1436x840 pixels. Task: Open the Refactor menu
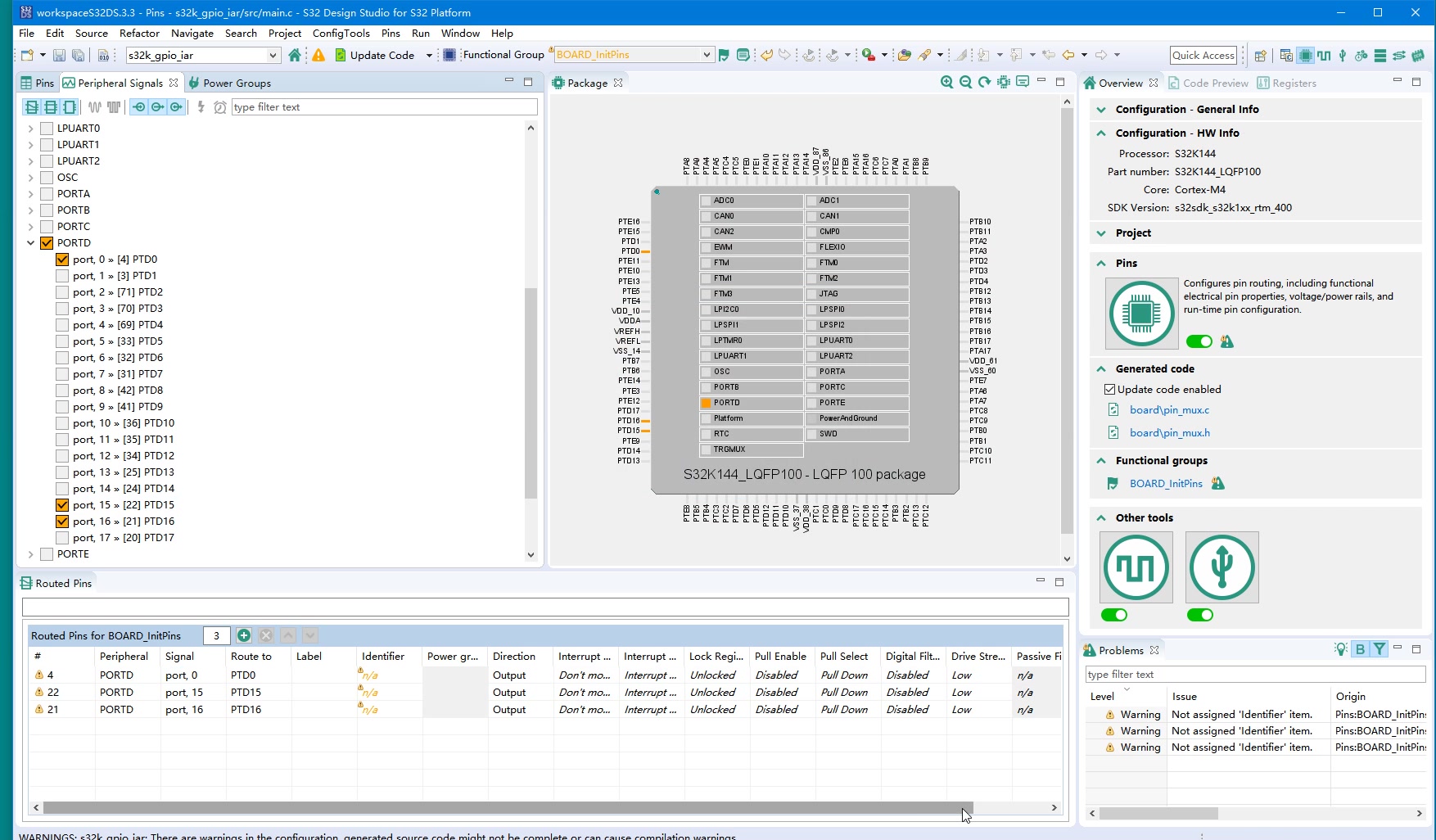pos(139,34)
